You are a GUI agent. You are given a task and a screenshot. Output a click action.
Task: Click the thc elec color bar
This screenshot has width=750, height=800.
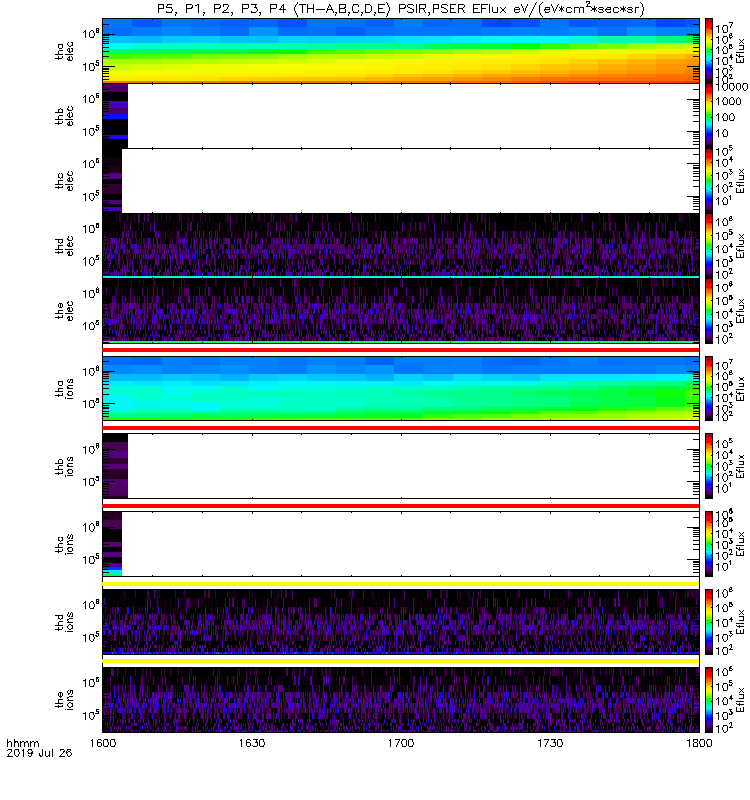(x=709, y=181)
